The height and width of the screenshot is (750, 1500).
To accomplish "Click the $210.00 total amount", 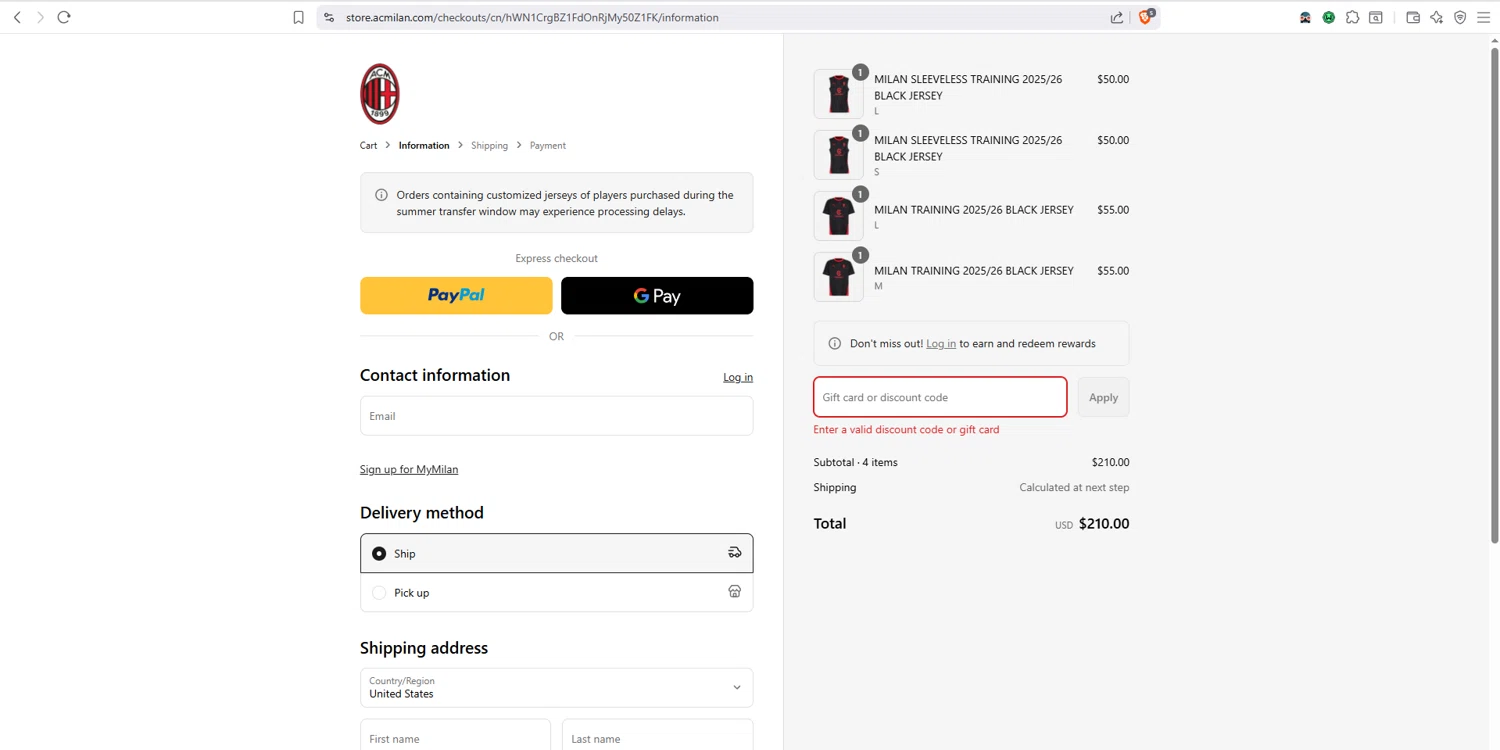I will tap(1104, 524).
